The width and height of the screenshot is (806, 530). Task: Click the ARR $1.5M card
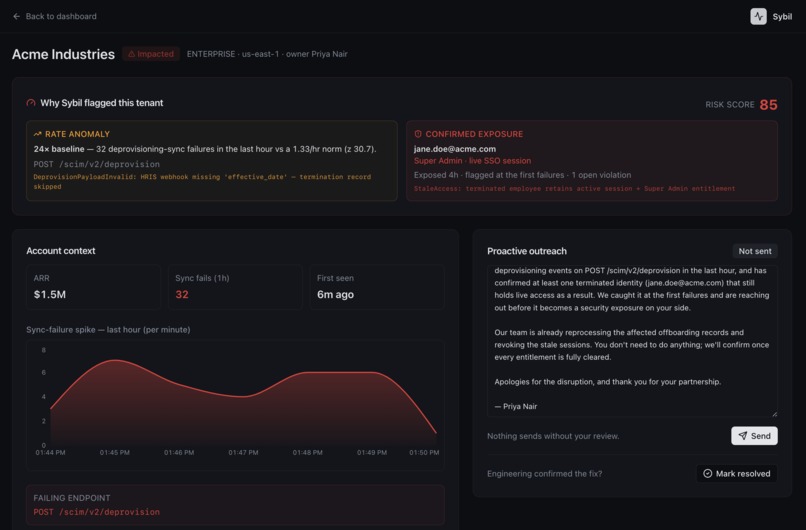click(93, 287)
